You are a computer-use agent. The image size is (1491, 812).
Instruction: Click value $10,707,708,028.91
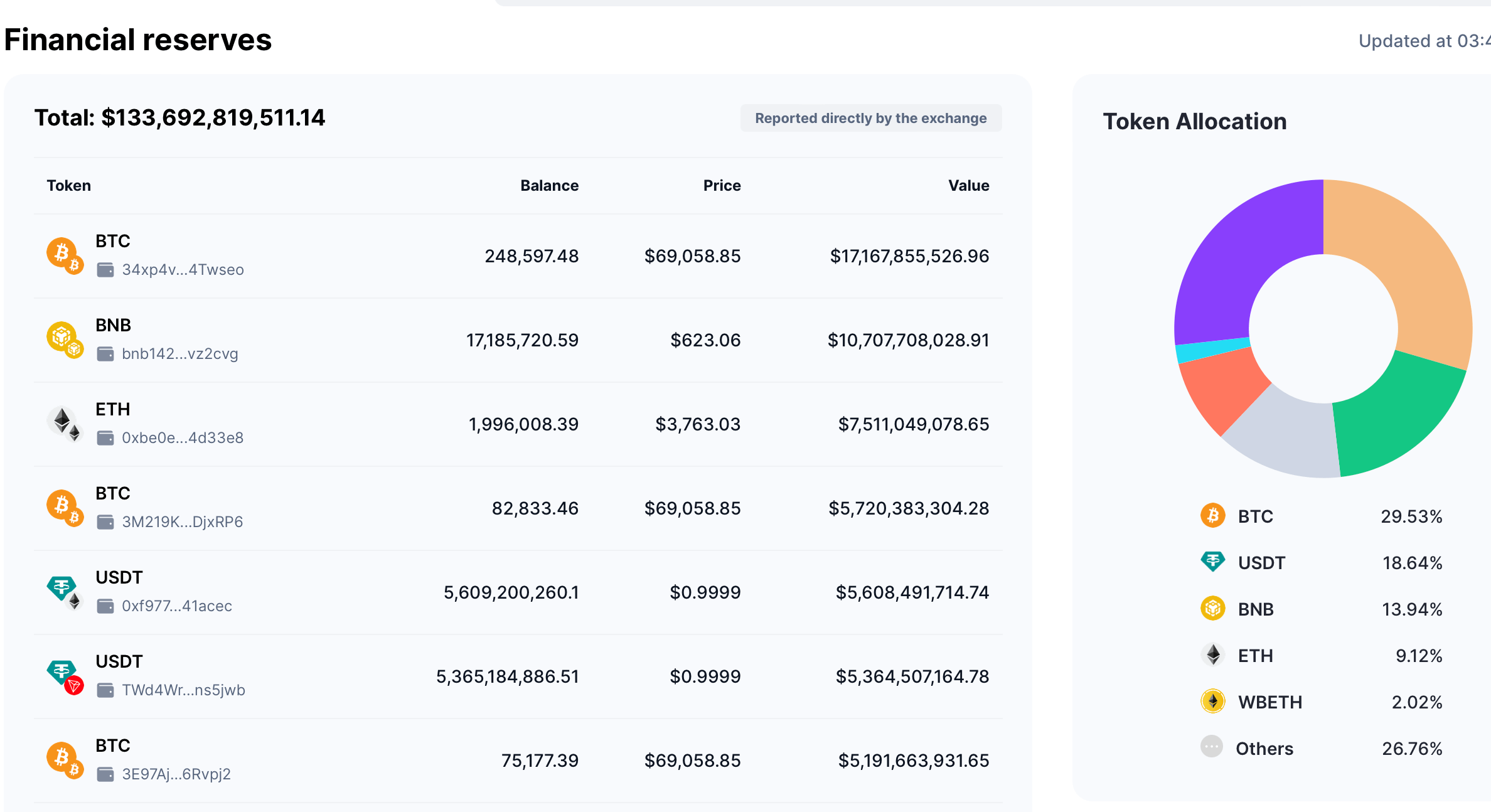(909, 340)
